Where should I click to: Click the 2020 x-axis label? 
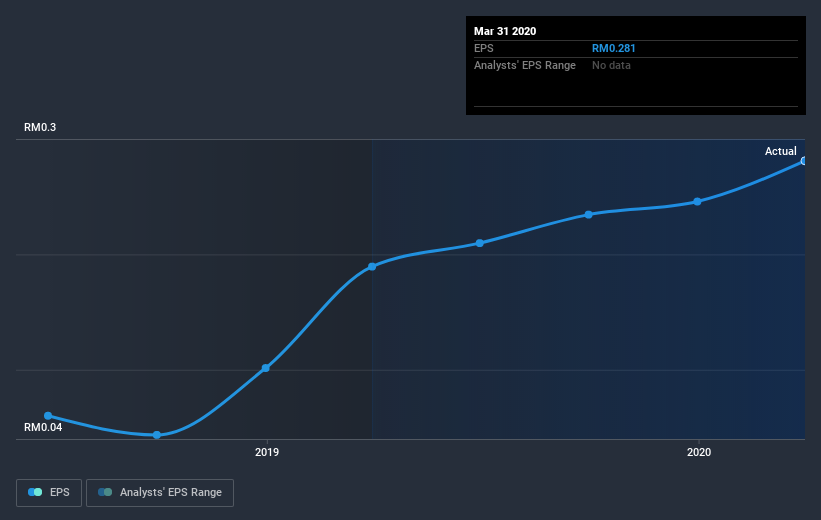699,452
